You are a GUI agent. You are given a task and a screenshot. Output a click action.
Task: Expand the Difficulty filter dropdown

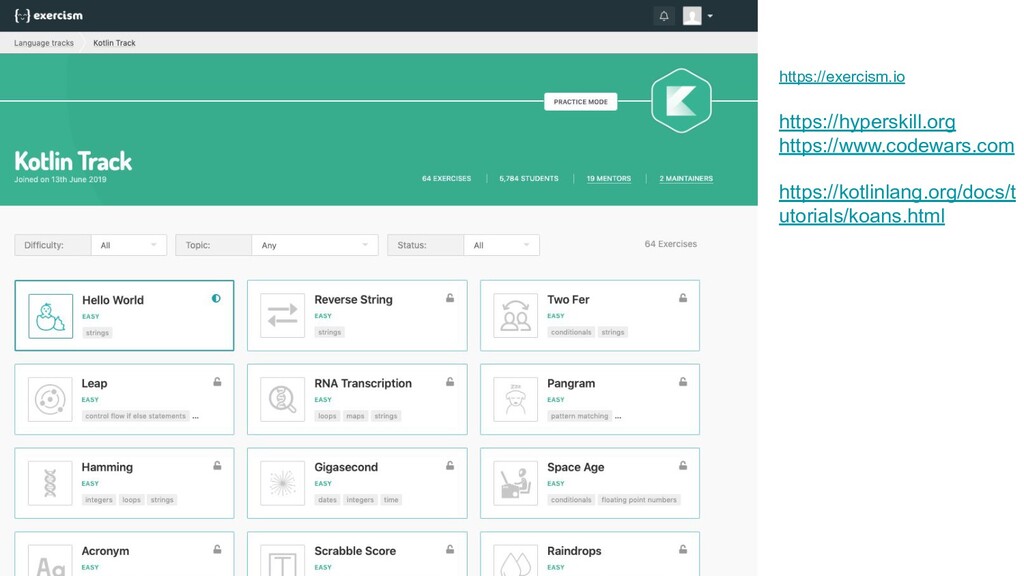click(129, 245)
